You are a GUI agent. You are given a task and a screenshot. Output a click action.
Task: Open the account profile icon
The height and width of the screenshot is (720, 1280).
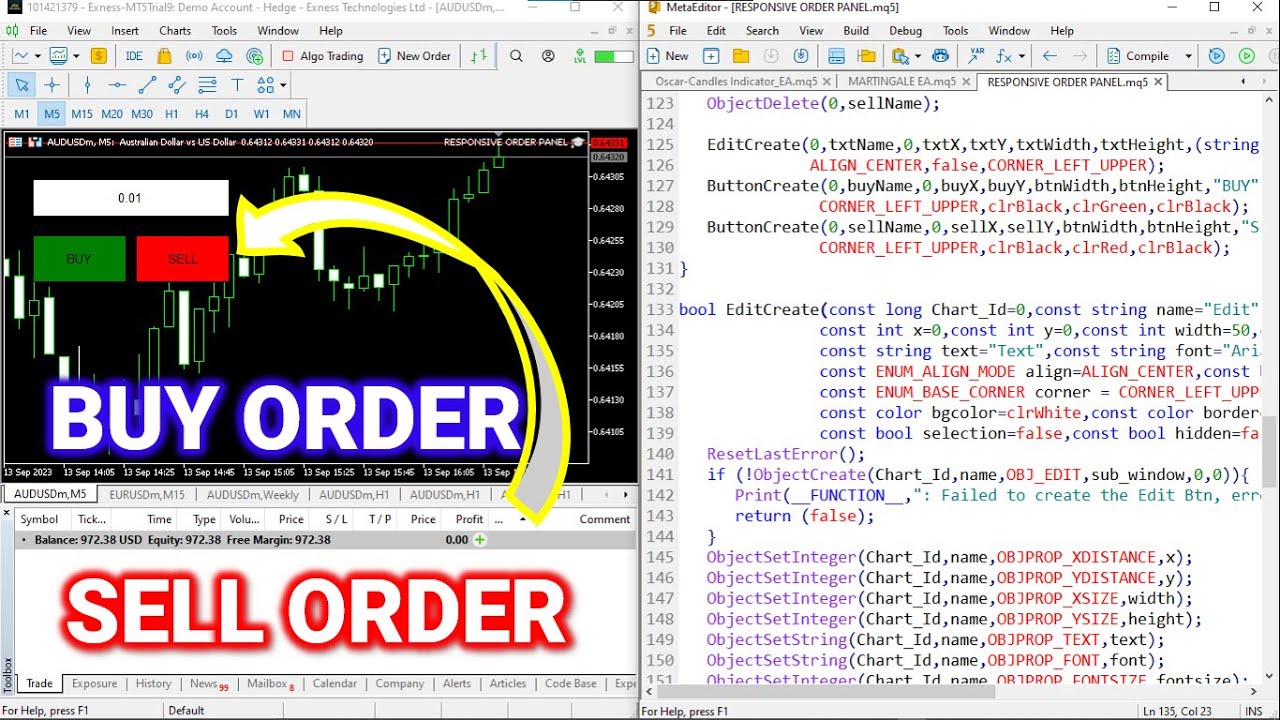(x=546, y=56)
